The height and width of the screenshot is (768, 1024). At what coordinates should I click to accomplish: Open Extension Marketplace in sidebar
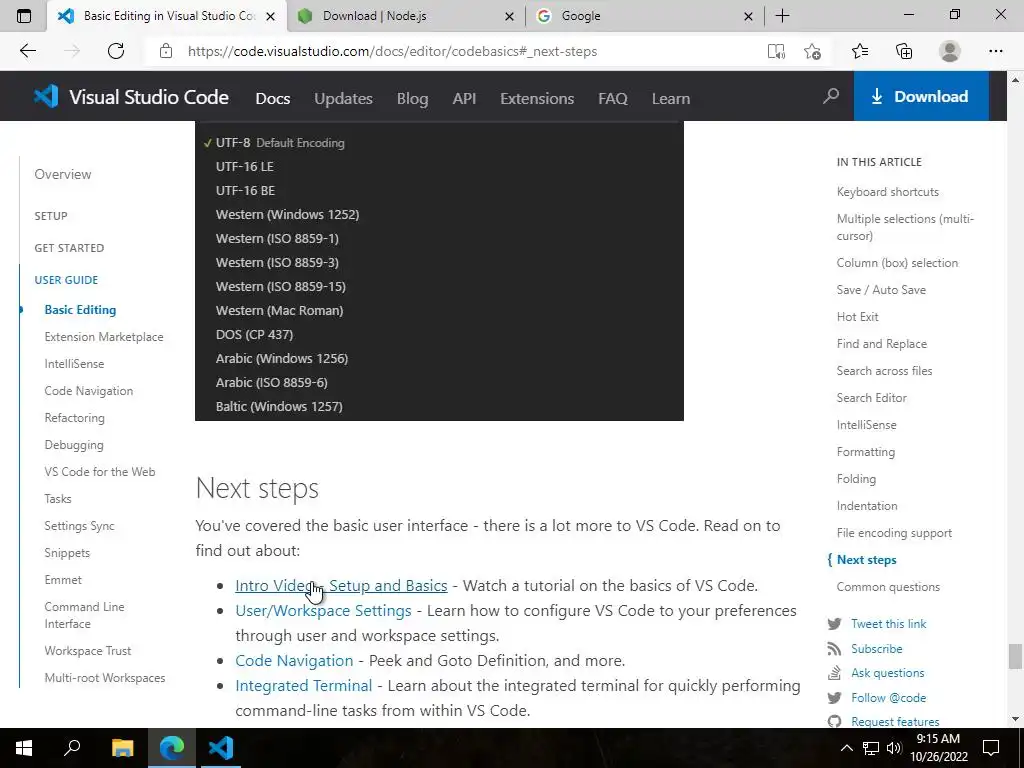pyautogui.click(x=104, y=336)
